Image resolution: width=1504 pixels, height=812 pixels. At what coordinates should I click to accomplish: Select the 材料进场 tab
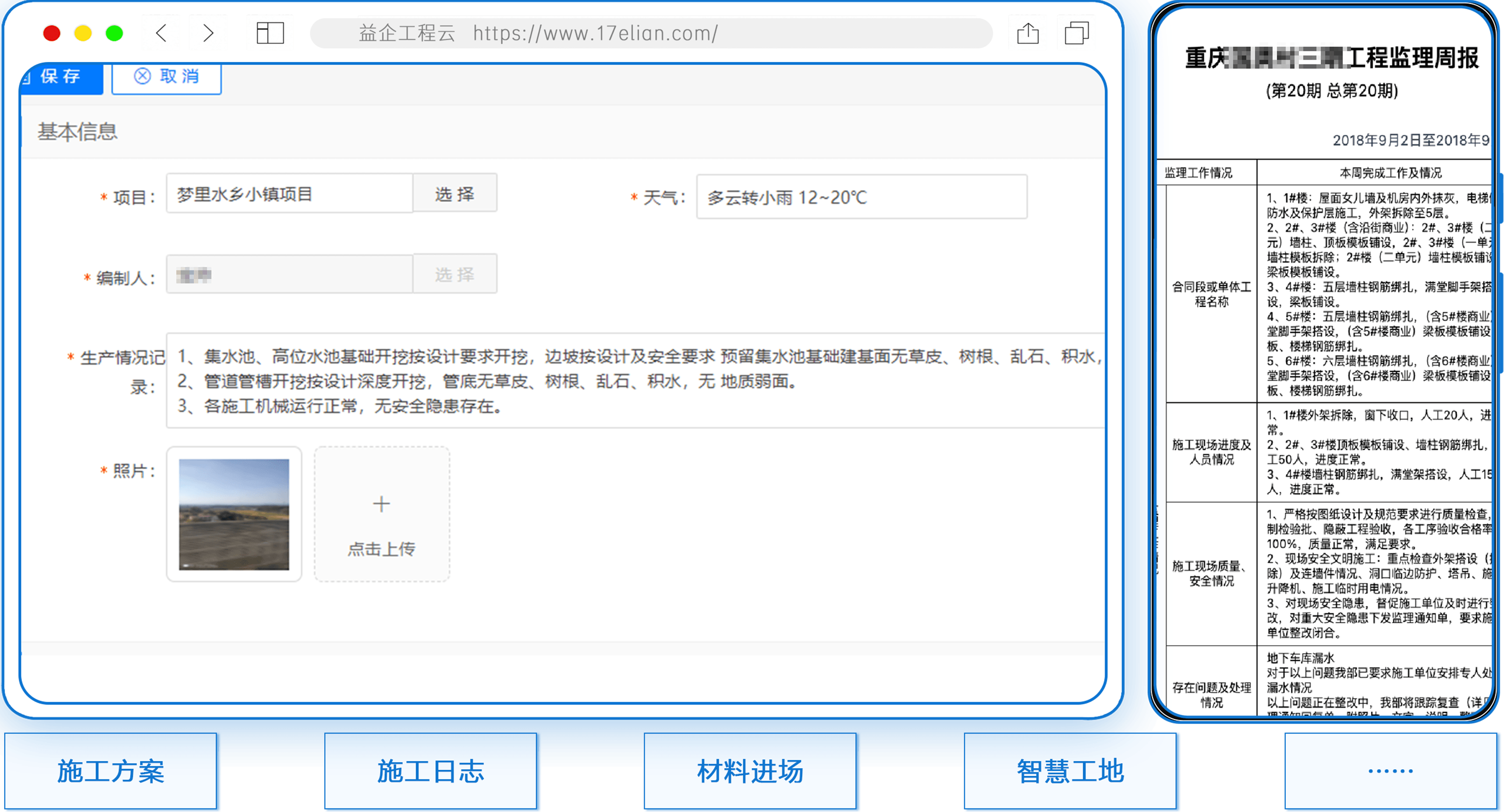click(750, 771)
